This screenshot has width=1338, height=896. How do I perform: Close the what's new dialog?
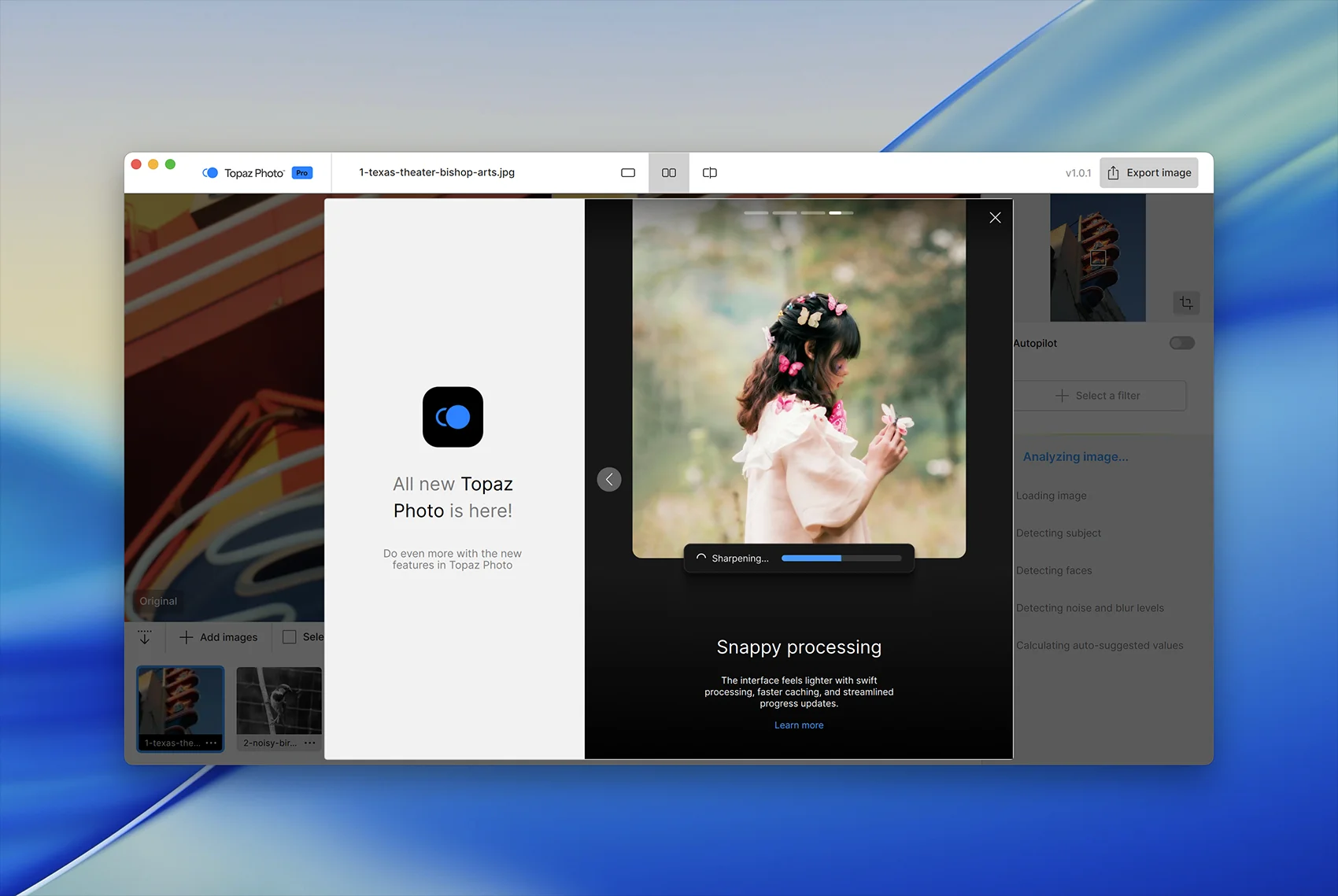click(995, 218)
